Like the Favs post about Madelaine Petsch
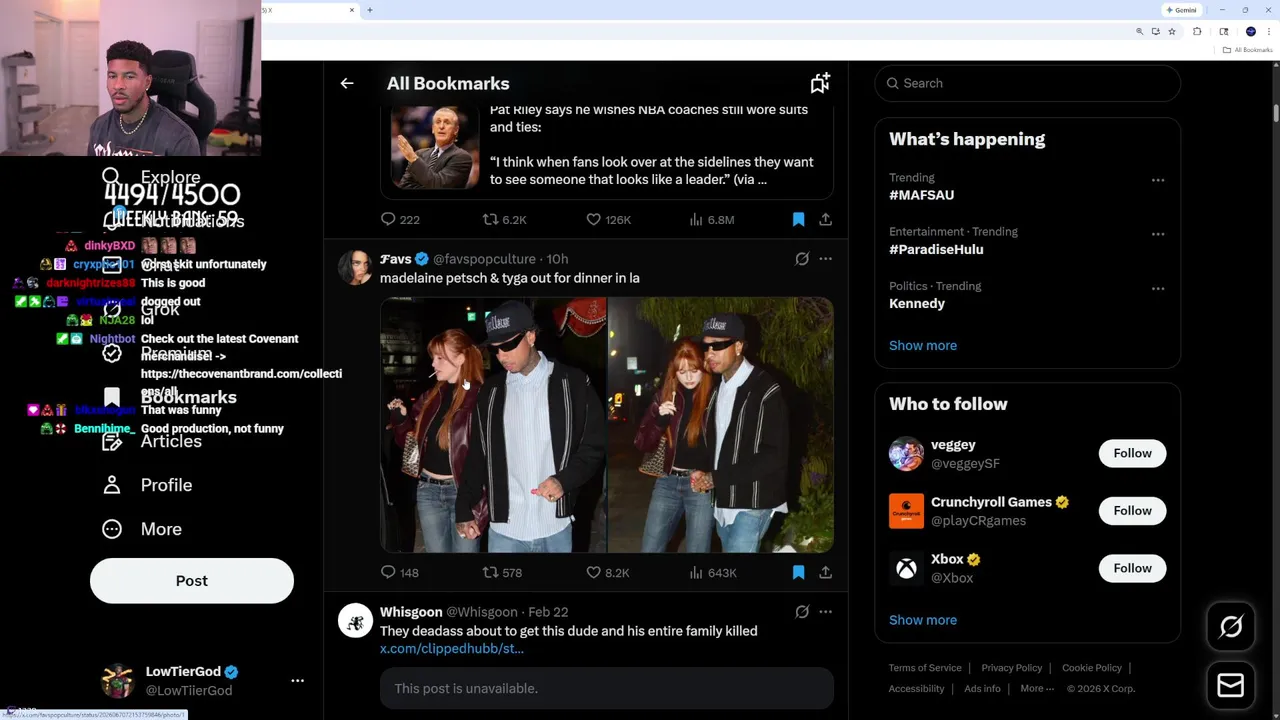The width and height of the screenshot is (1280, 720). (x=594, y=573)
